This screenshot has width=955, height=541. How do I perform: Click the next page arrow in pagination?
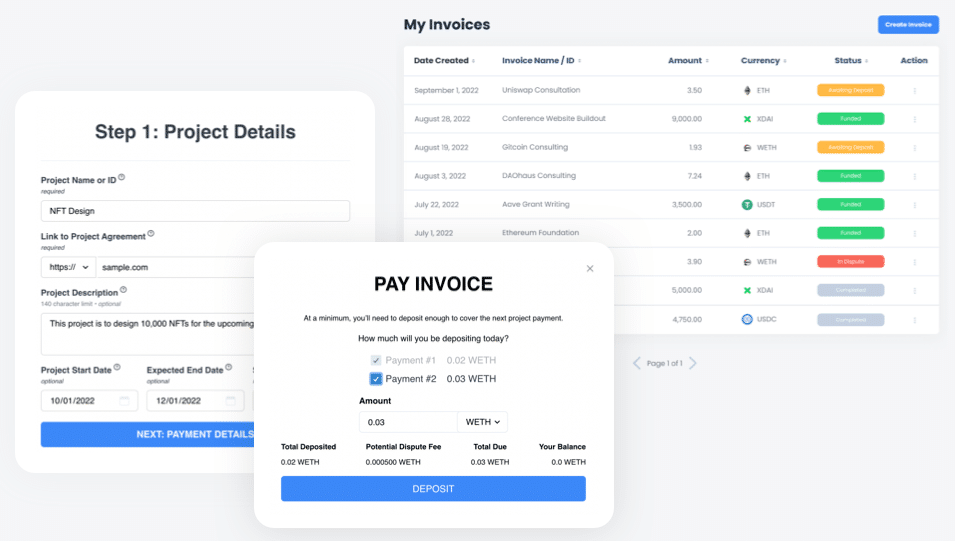(692, 363)
